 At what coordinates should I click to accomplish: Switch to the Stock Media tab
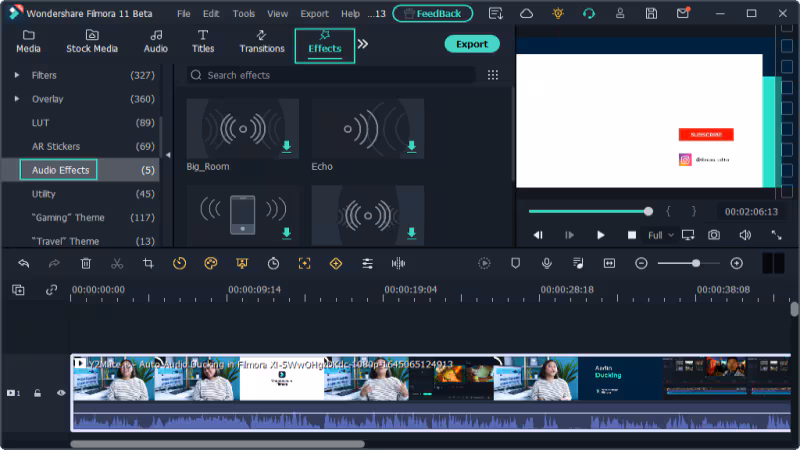(92, 42)
